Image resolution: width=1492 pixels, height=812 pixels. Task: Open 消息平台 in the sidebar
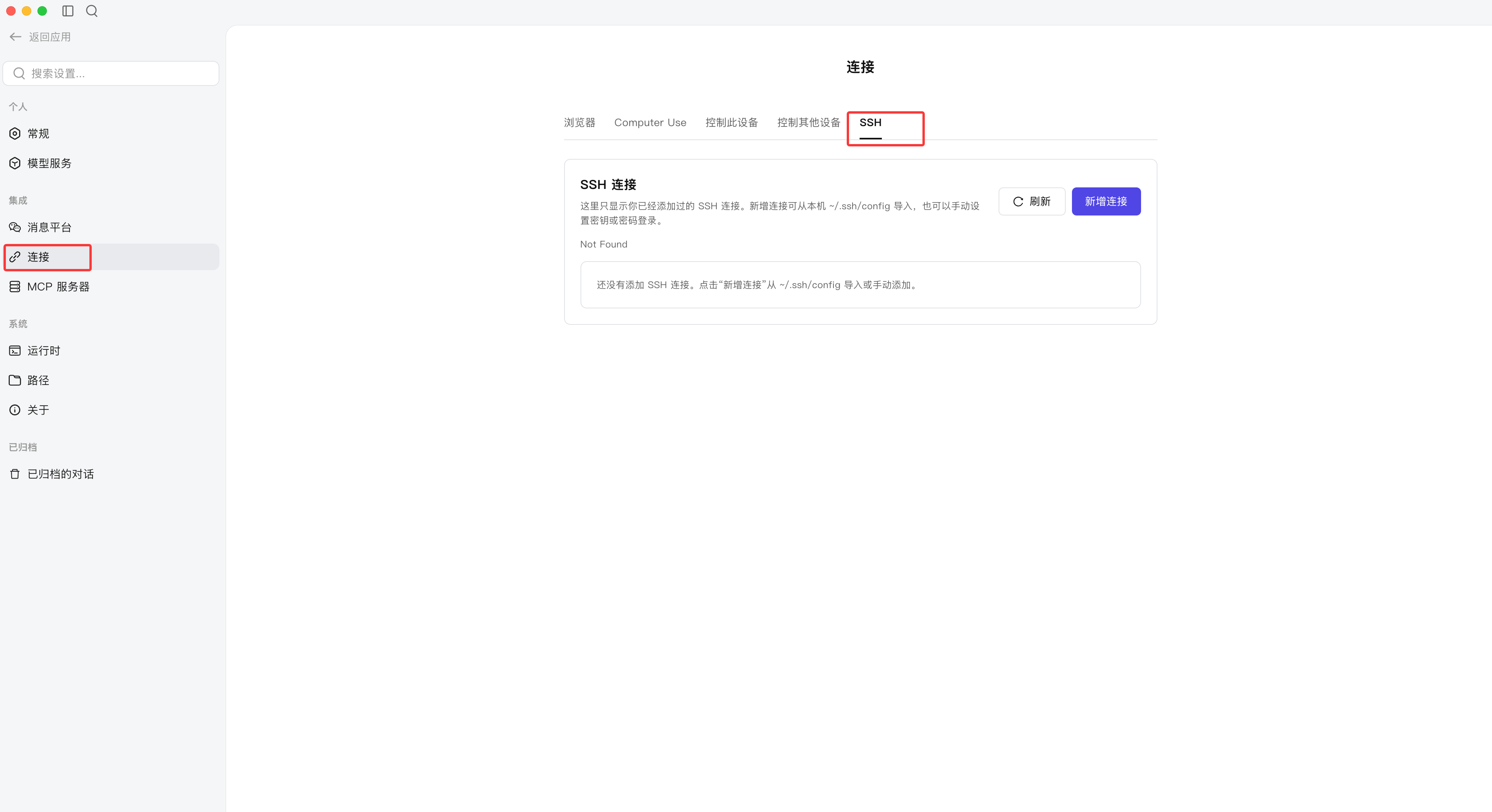click(x=111, y=227)
